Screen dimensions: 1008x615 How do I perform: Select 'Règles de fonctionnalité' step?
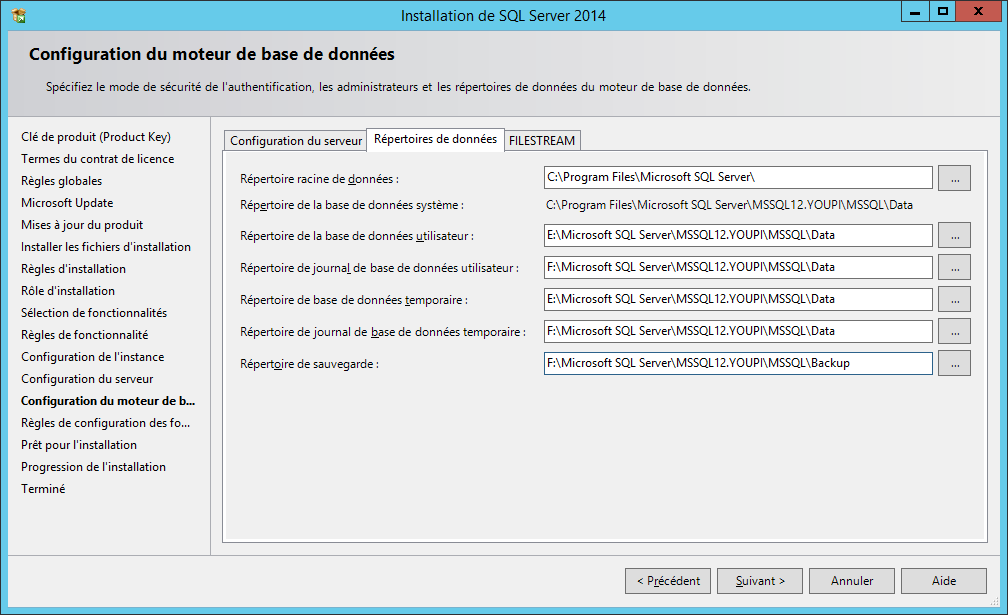85,335
